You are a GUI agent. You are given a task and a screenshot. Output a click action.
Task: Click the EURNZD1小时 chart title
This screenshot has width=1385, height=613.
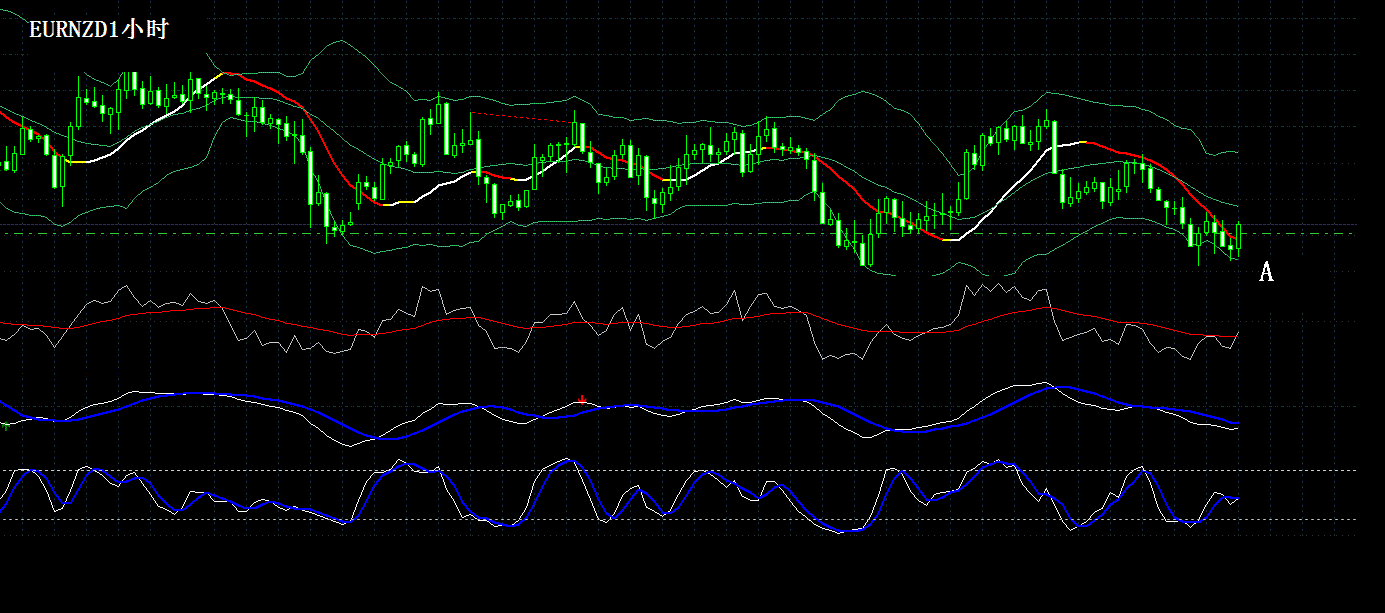pyautogui.click(x=98, y=30)
